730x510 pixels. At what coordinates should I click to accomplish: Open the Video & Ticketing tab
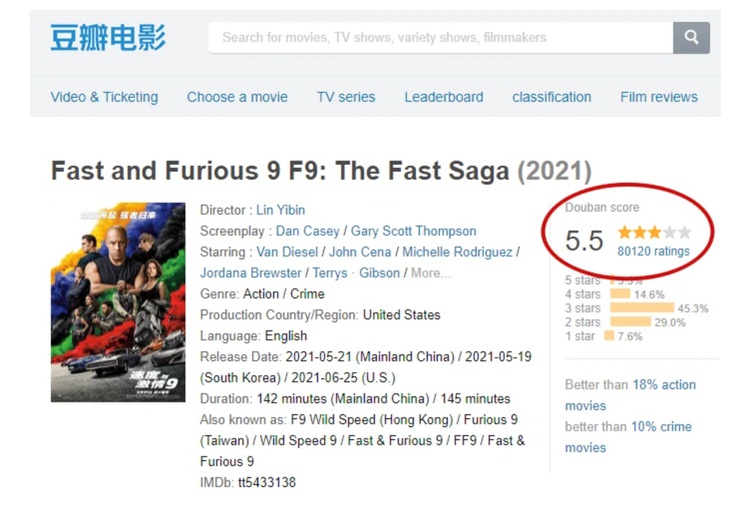pyautogui.click(x=104, y=97)
